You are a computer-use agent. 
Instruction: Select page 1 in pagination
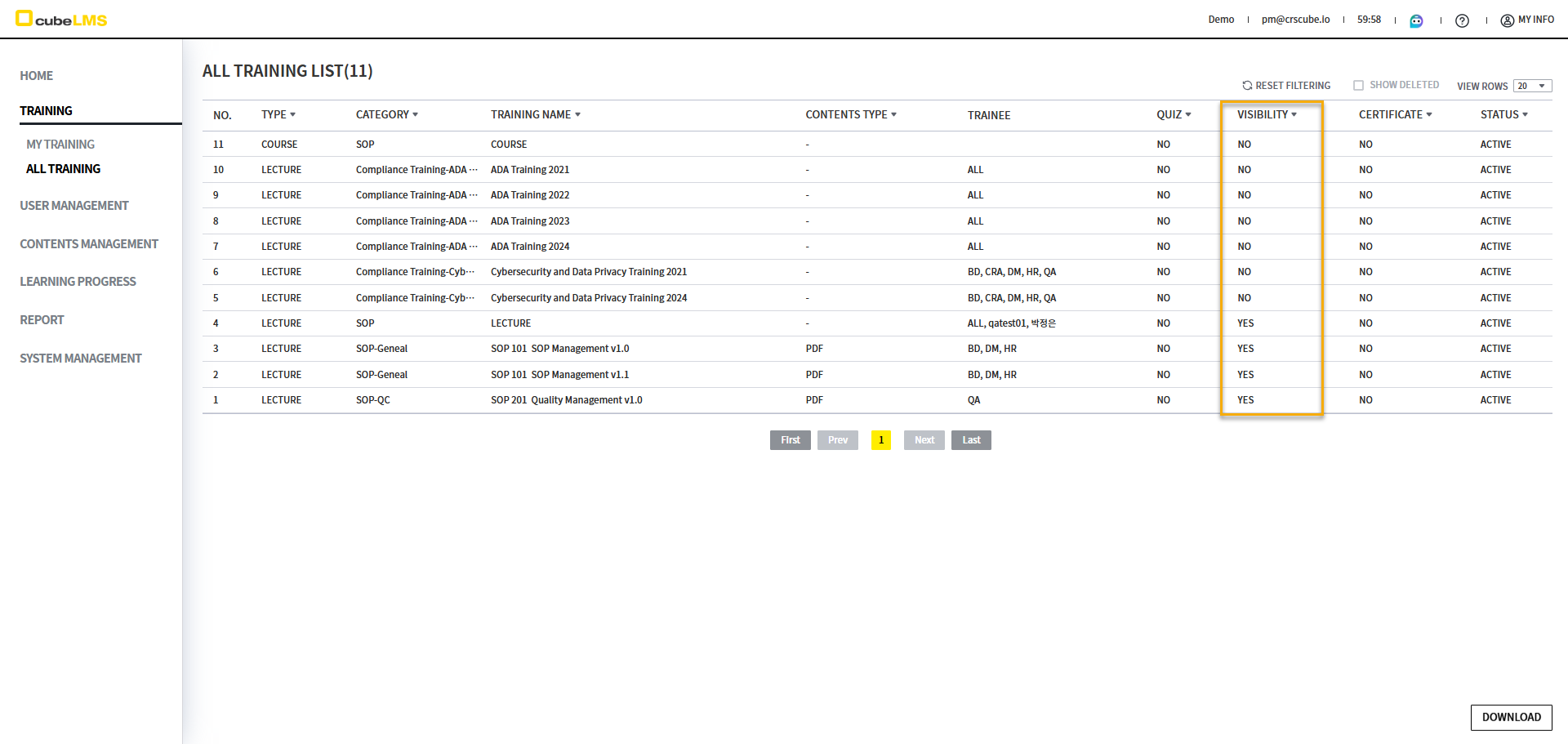click(880, 440)
